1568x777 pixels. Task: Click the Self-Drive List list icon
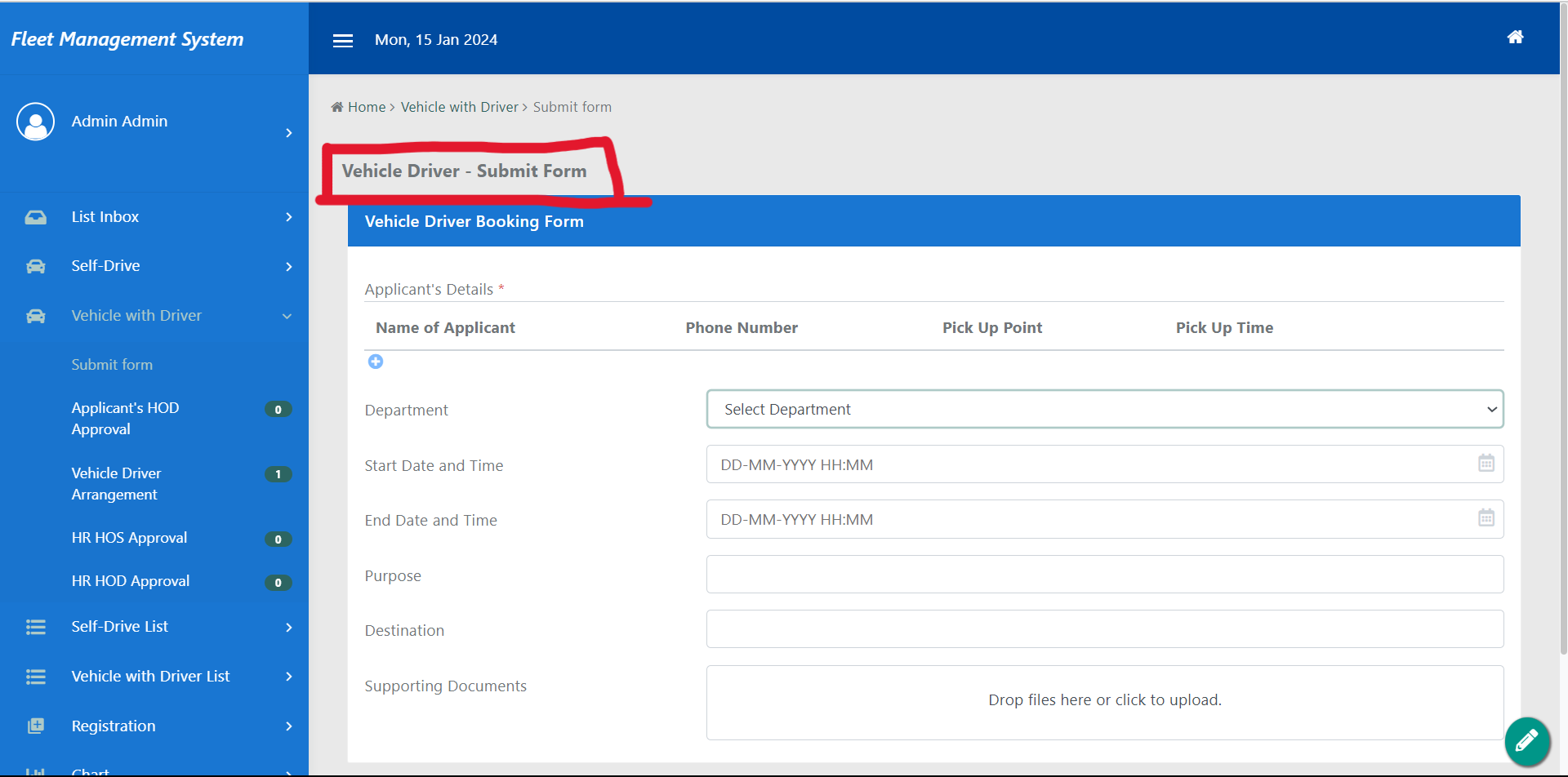pyautogui.click(x=35, y=627)
